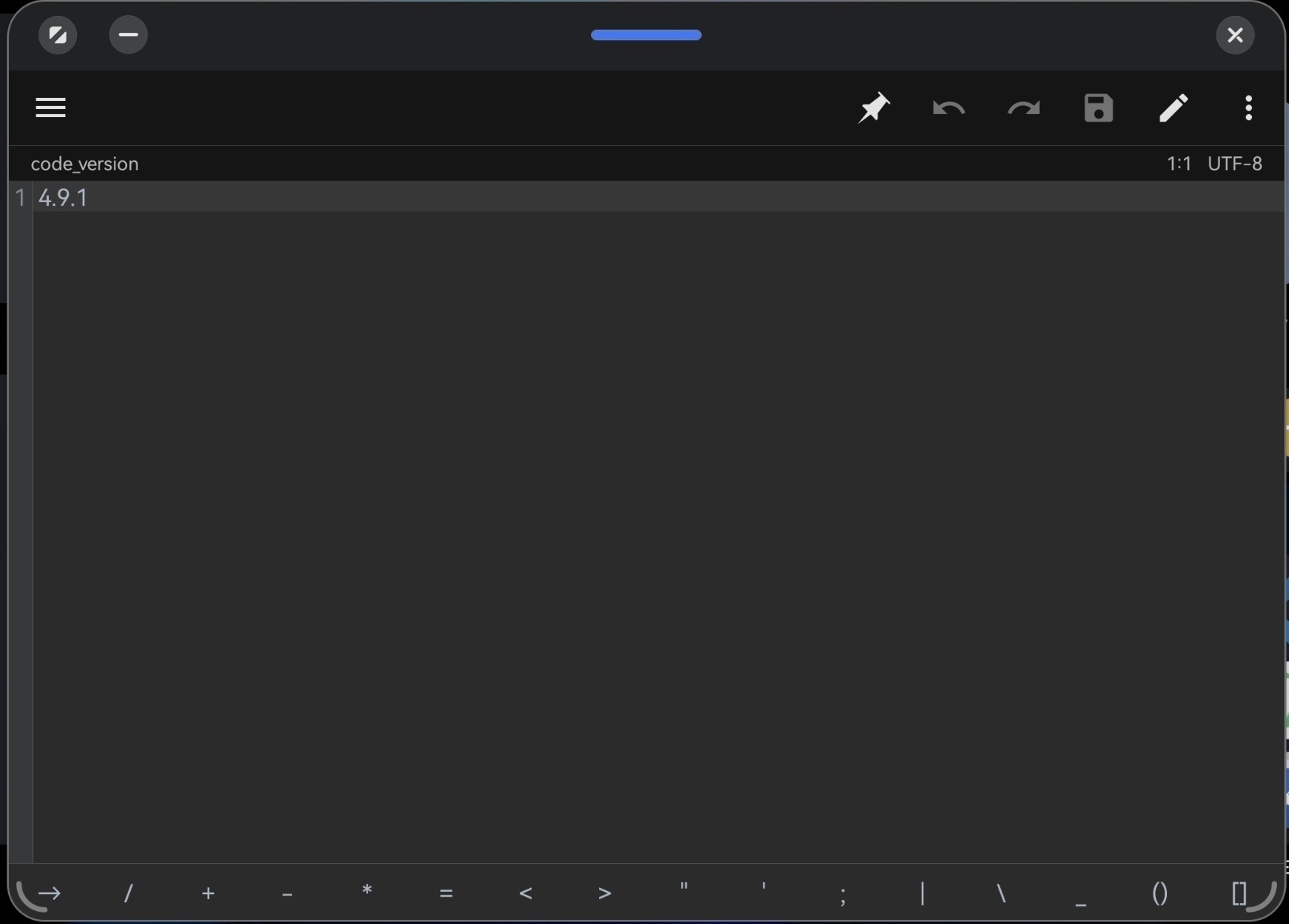Insert an asterisk symbol
The image size is (1289, 924).
(x=367, y=890)
